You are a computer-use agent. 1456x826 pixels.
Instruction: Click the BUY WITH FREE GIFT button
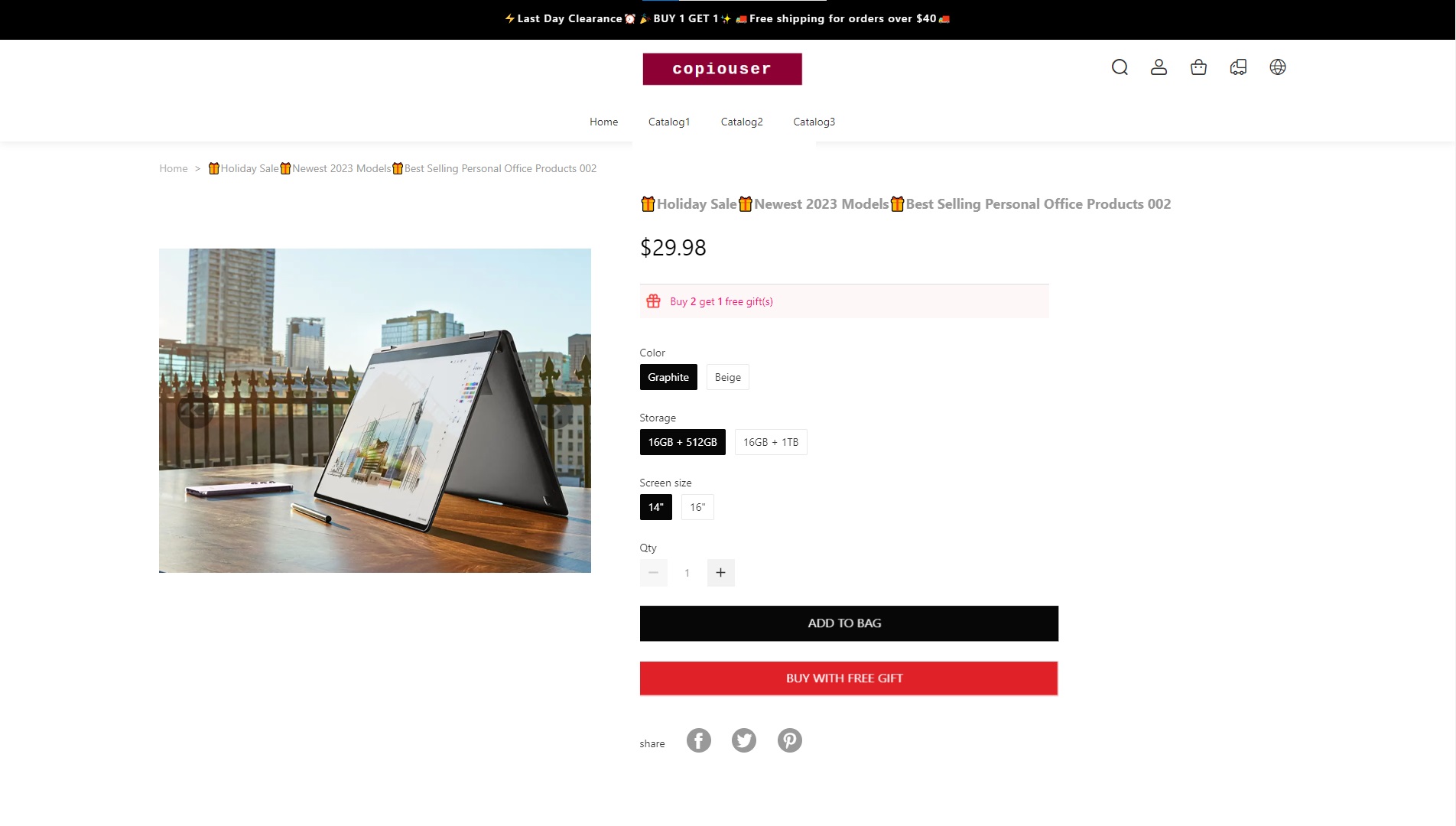click(x=849, y=678)
